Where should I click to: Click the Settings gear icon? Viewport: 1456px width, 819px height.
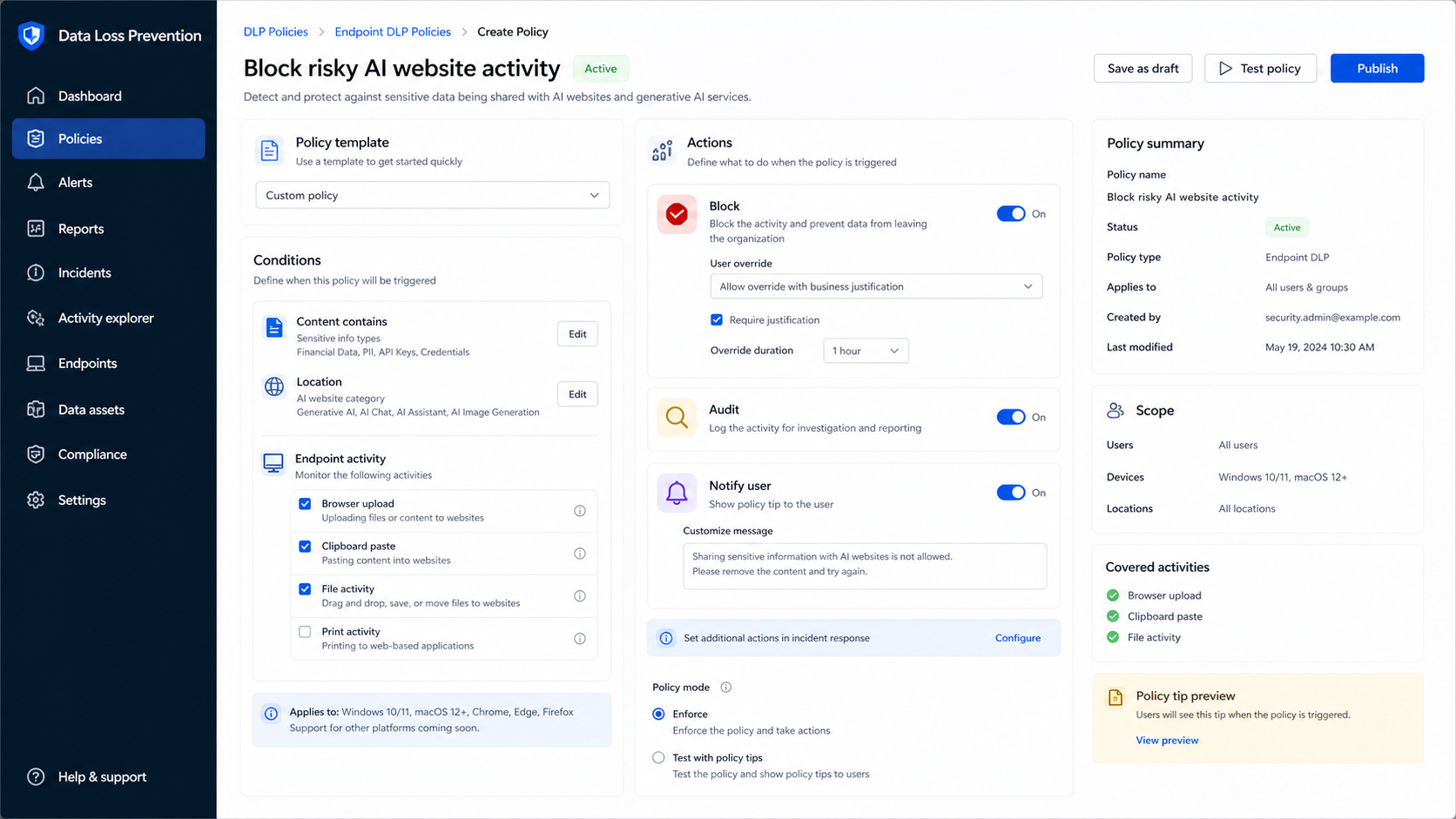pos(36,500)
